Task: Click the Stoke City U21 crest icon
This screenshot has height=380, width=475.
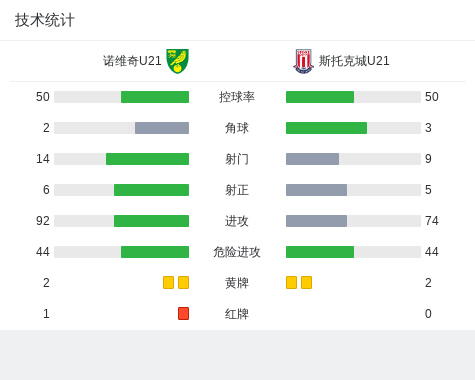Action: [303, 61]
